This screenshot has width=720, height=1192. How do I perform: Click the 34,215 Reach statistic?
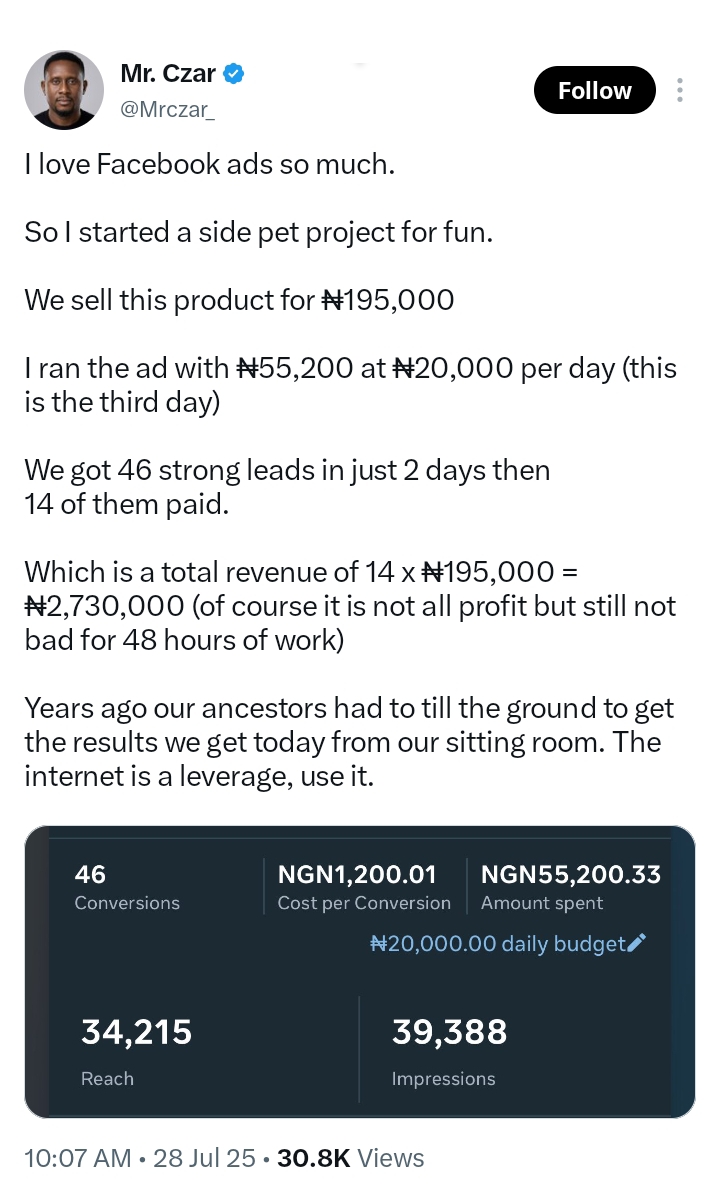coord(136,1051)
